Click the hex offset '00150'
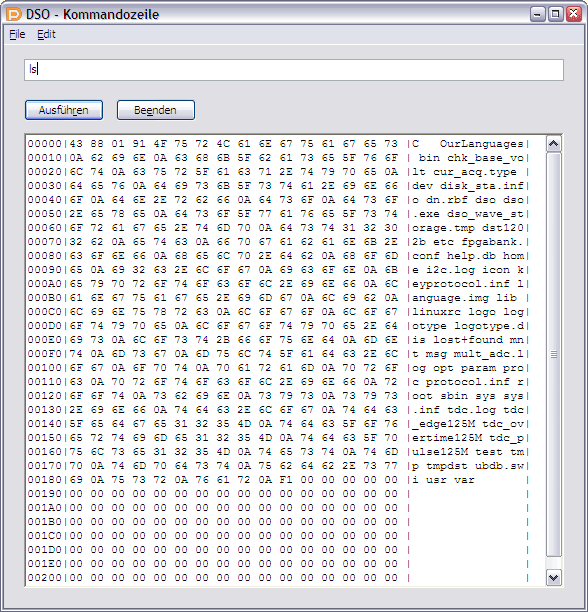Screen dimensions: 588x612 coord(44,438)
